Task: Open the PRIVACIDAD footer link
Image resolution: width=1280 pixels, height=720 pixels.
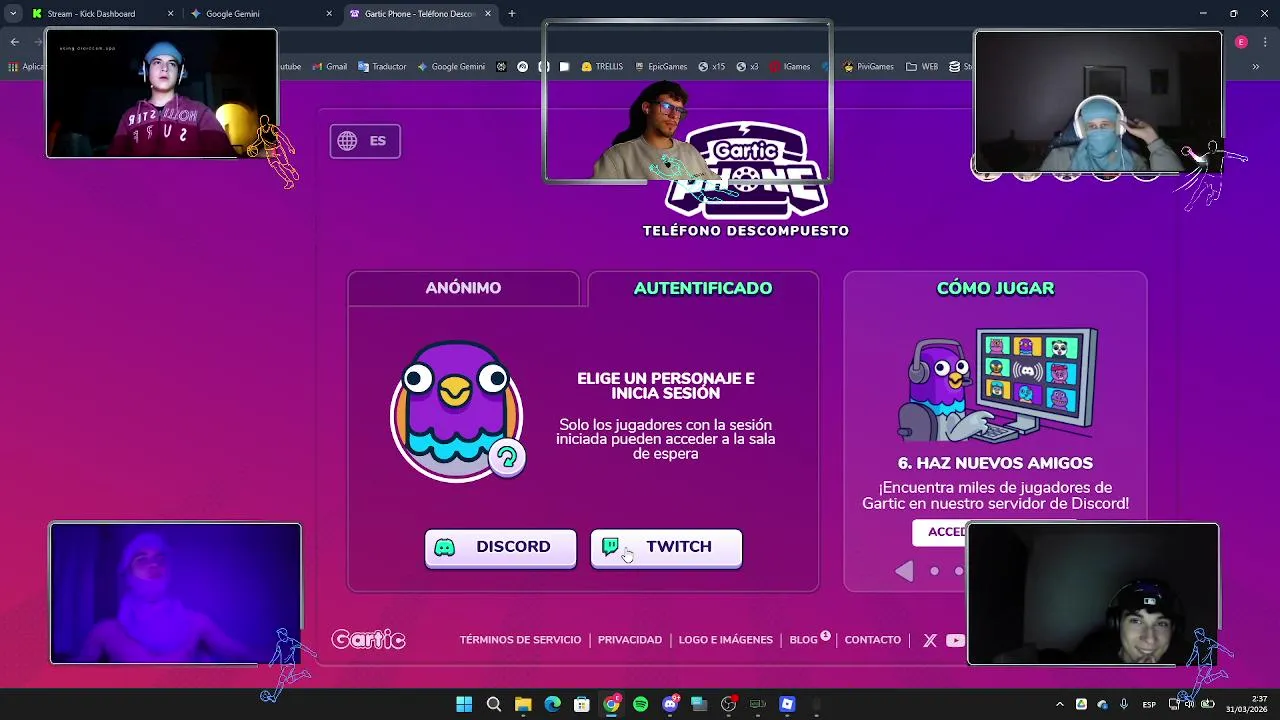Action: [x=630, y=640]
